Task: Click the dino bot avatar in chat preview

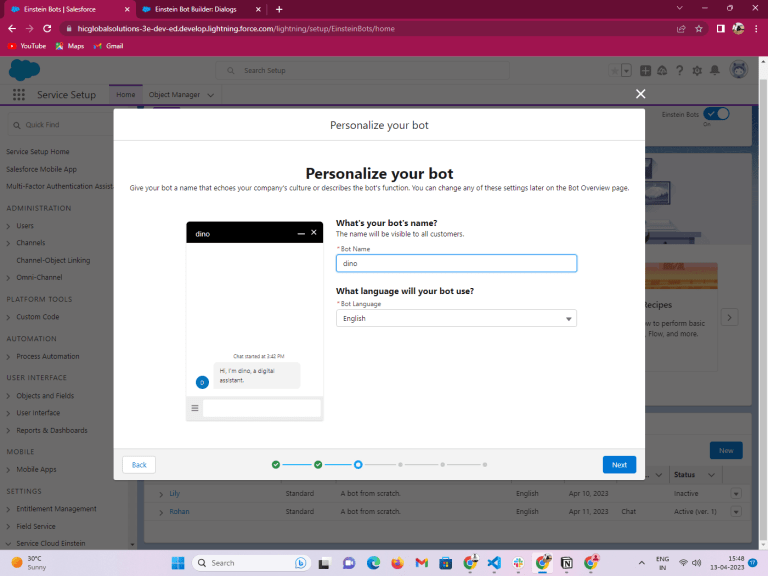Action: (x=202, y=382)
